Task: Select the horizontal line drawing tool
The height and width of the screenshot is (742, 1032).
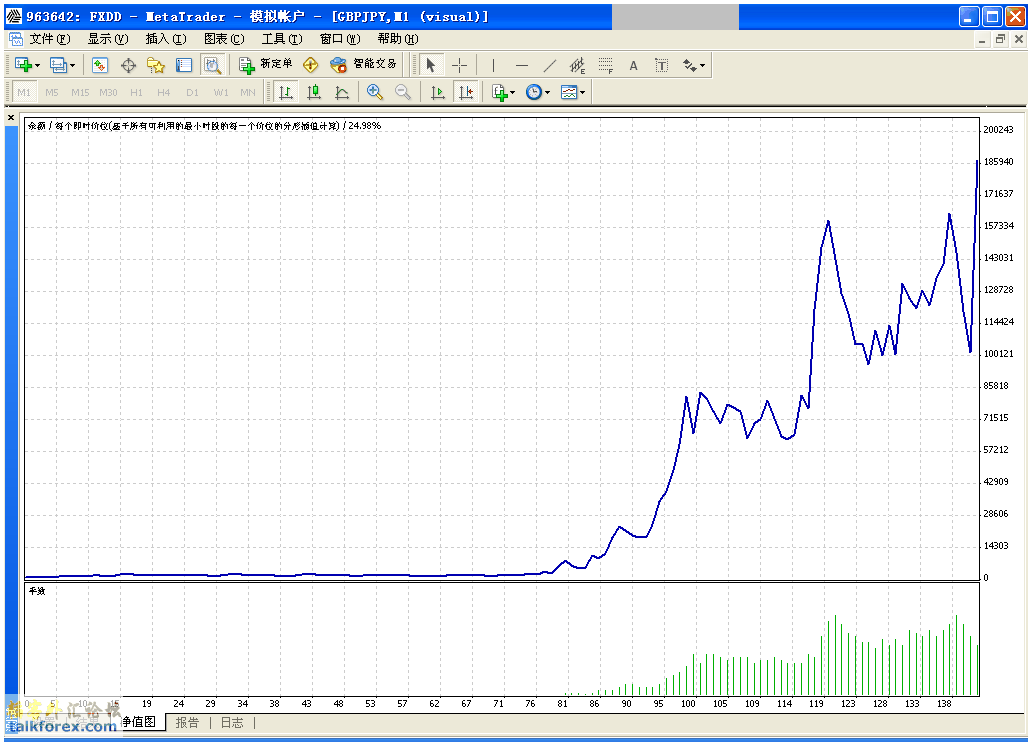Action: point(522,65)
